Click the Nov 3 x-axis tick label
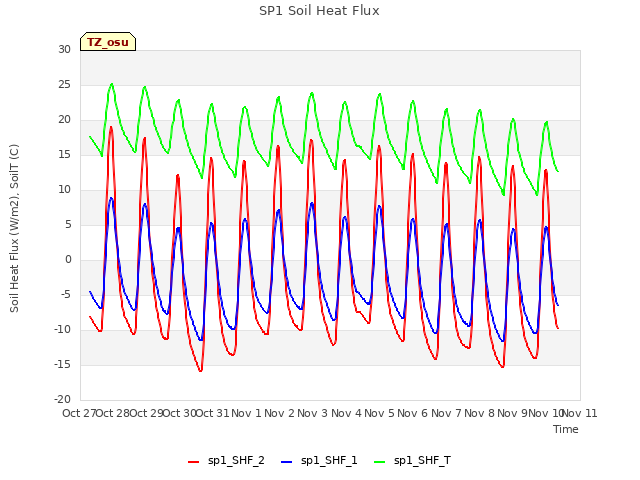The height and width of the screenshot is (480, 640). pos(313,413)
